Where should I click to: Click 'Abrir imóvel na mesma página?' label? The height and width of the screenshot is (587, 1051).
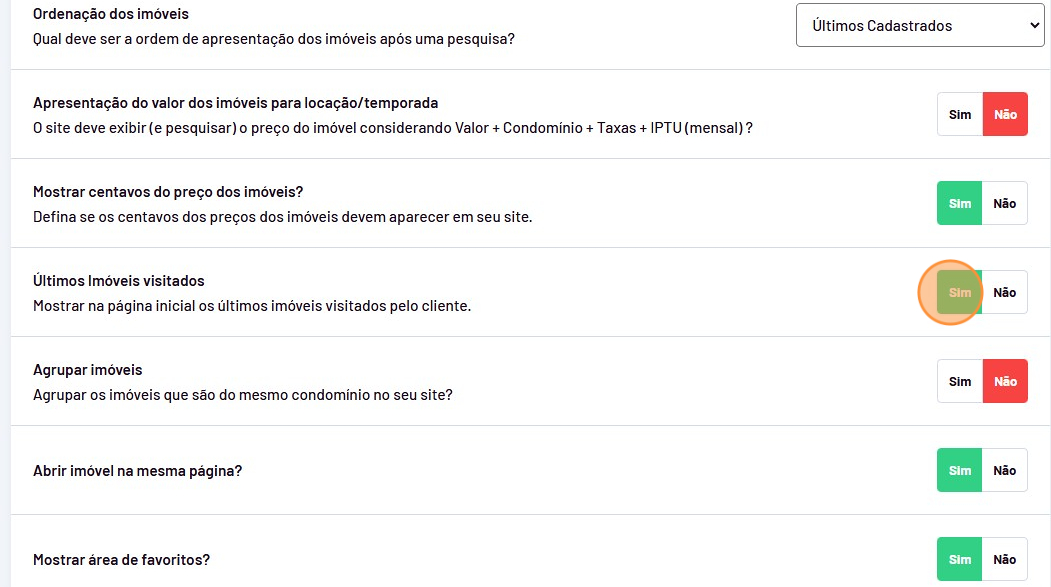click(x=138, y=471)
